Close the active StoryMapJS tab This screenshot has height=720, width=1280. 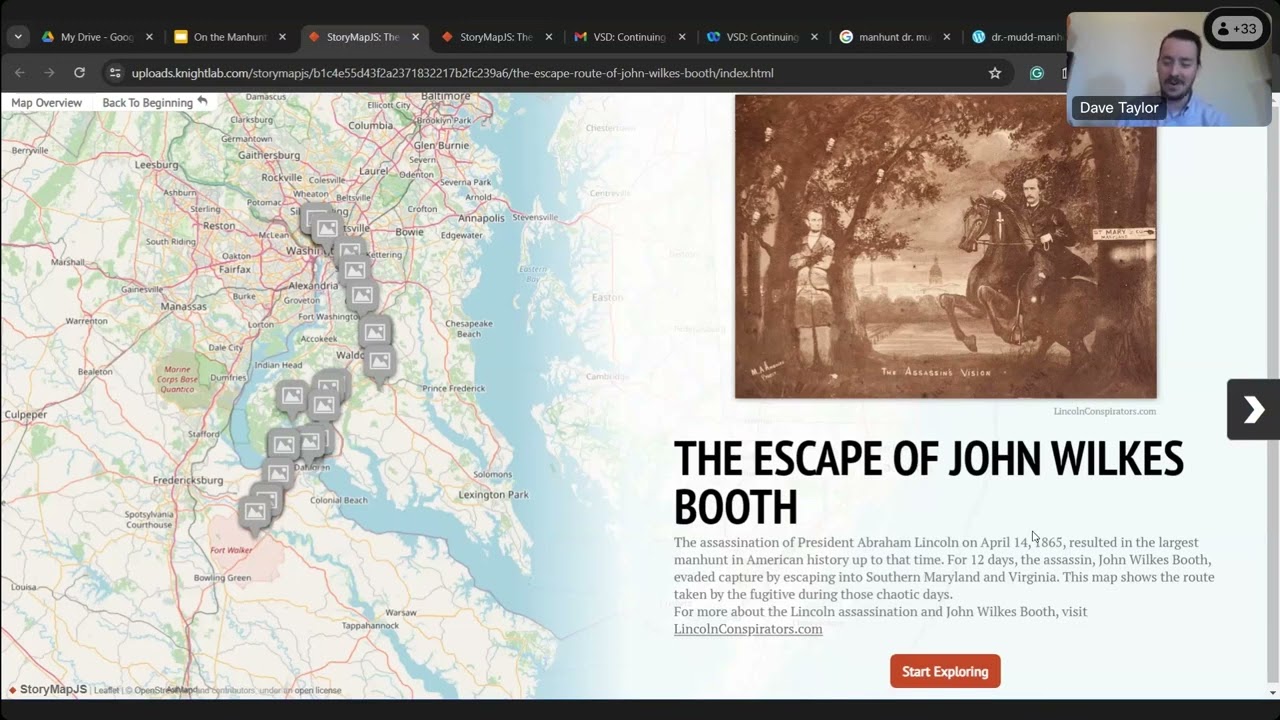pos(415,37)
